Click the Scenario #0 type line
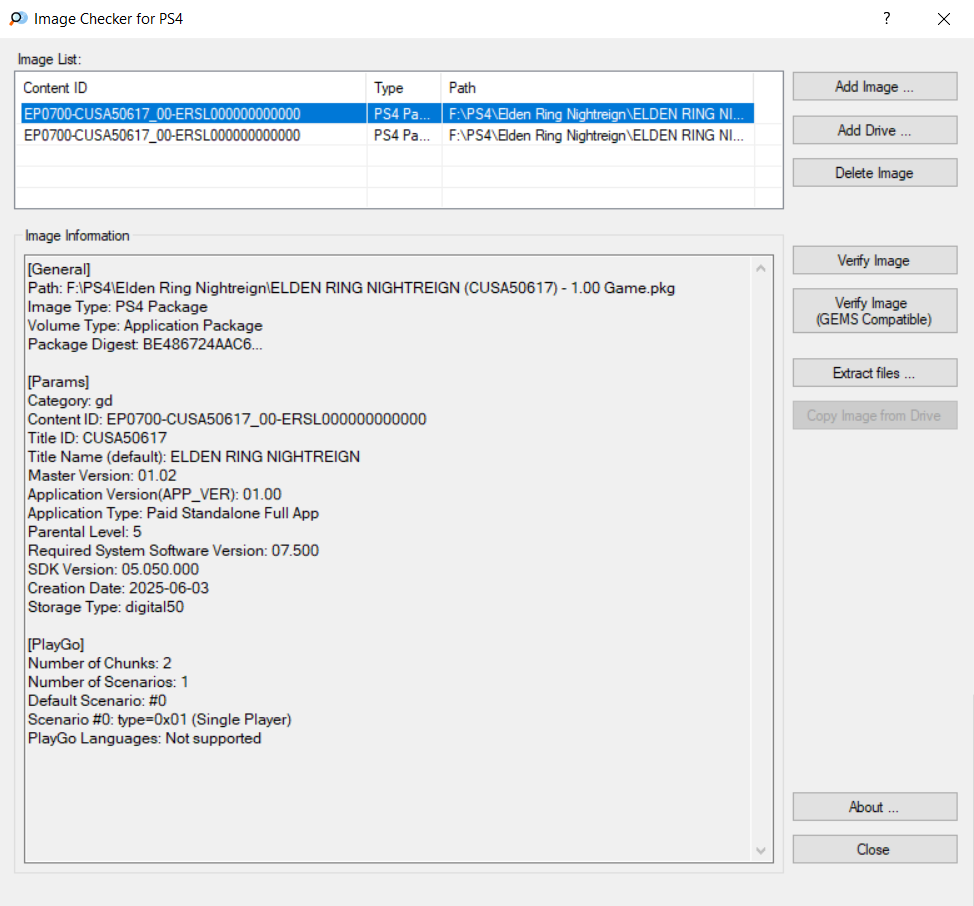The width and height of the screenshot is (974, 906). [x=159, y=719]
